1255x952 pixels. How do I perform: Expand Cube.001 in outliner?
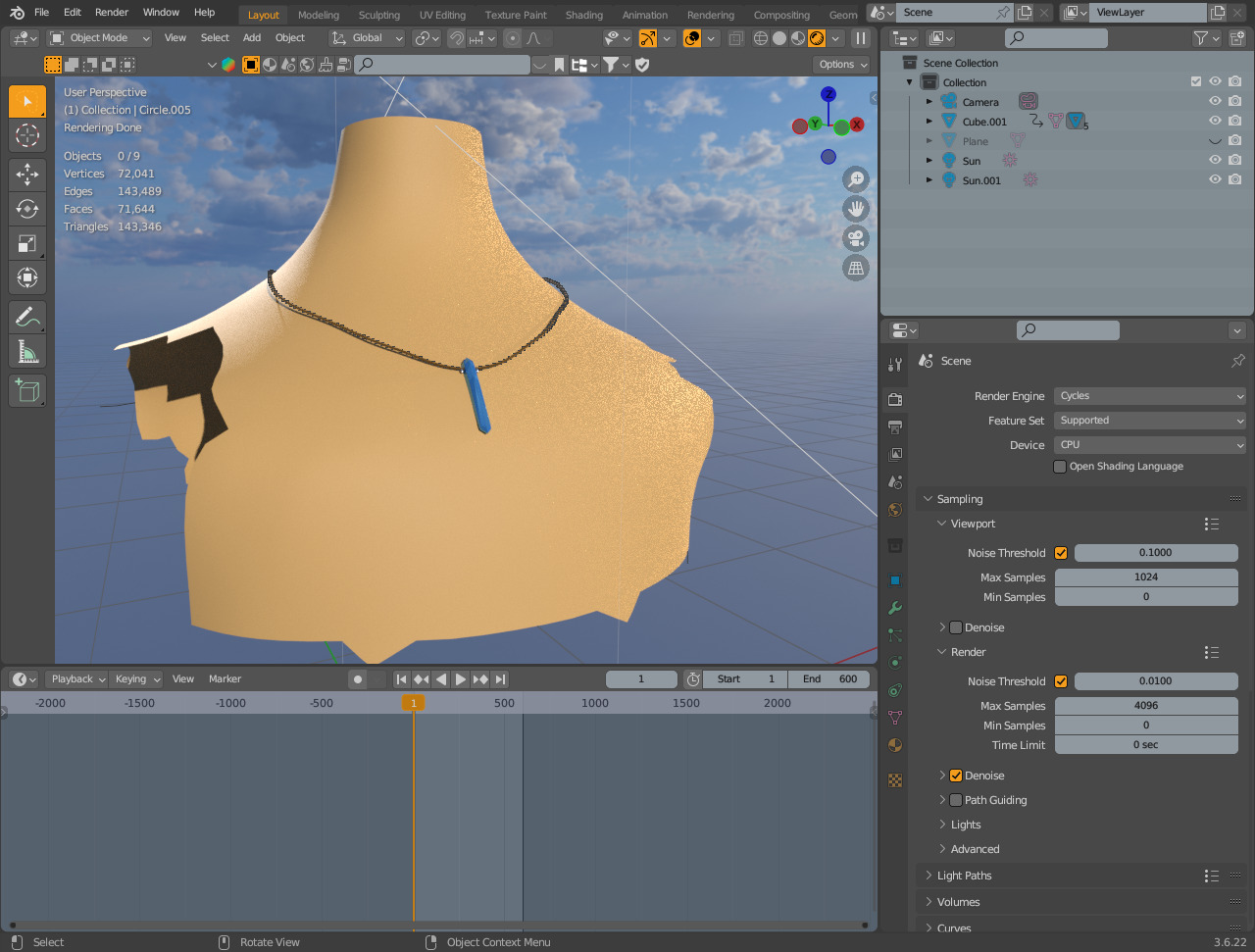click(x=929, y=122)
